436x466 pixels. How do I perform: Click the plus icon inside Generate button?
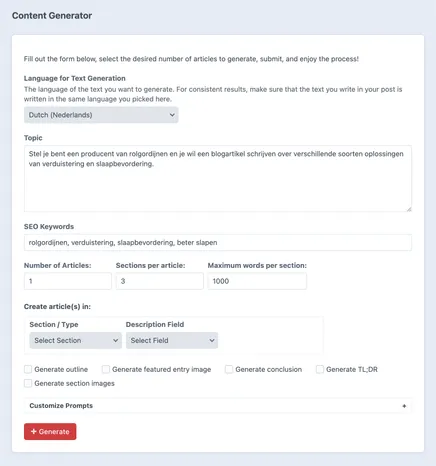33,431
